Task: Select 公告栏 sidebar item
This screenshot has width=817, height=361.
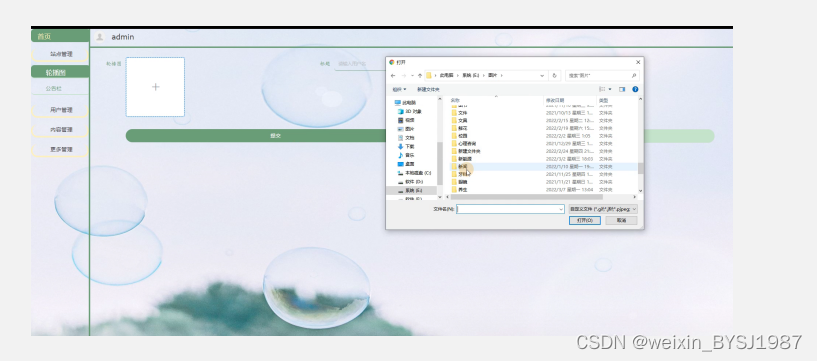Action: coord(54,89)
